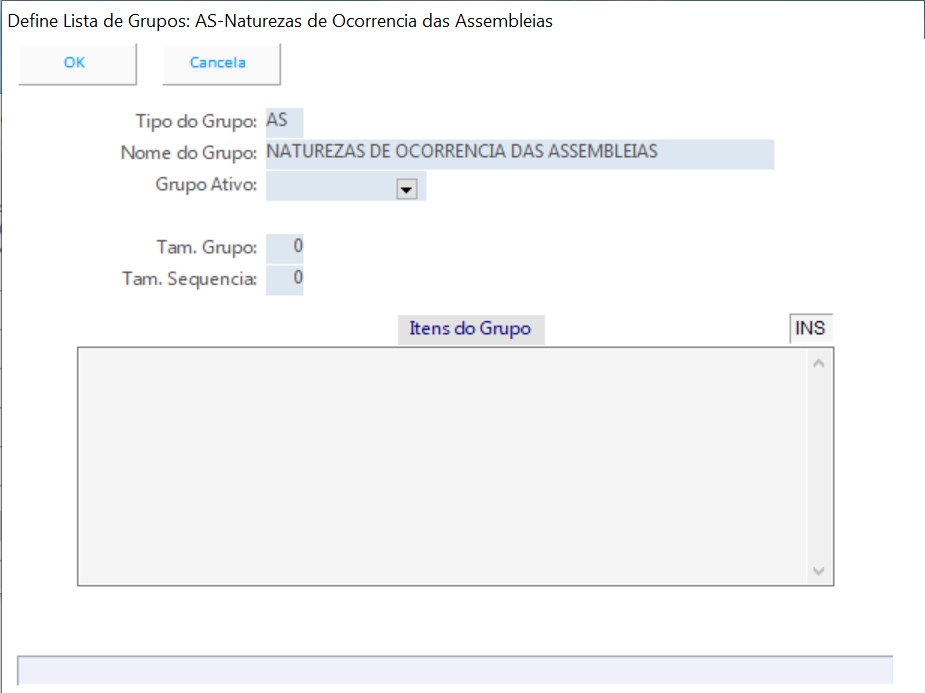Focus the Tam. Grupo number field
Image resolution: width=925 pixels, height=693 pixels.
click(x=285, y=247)
